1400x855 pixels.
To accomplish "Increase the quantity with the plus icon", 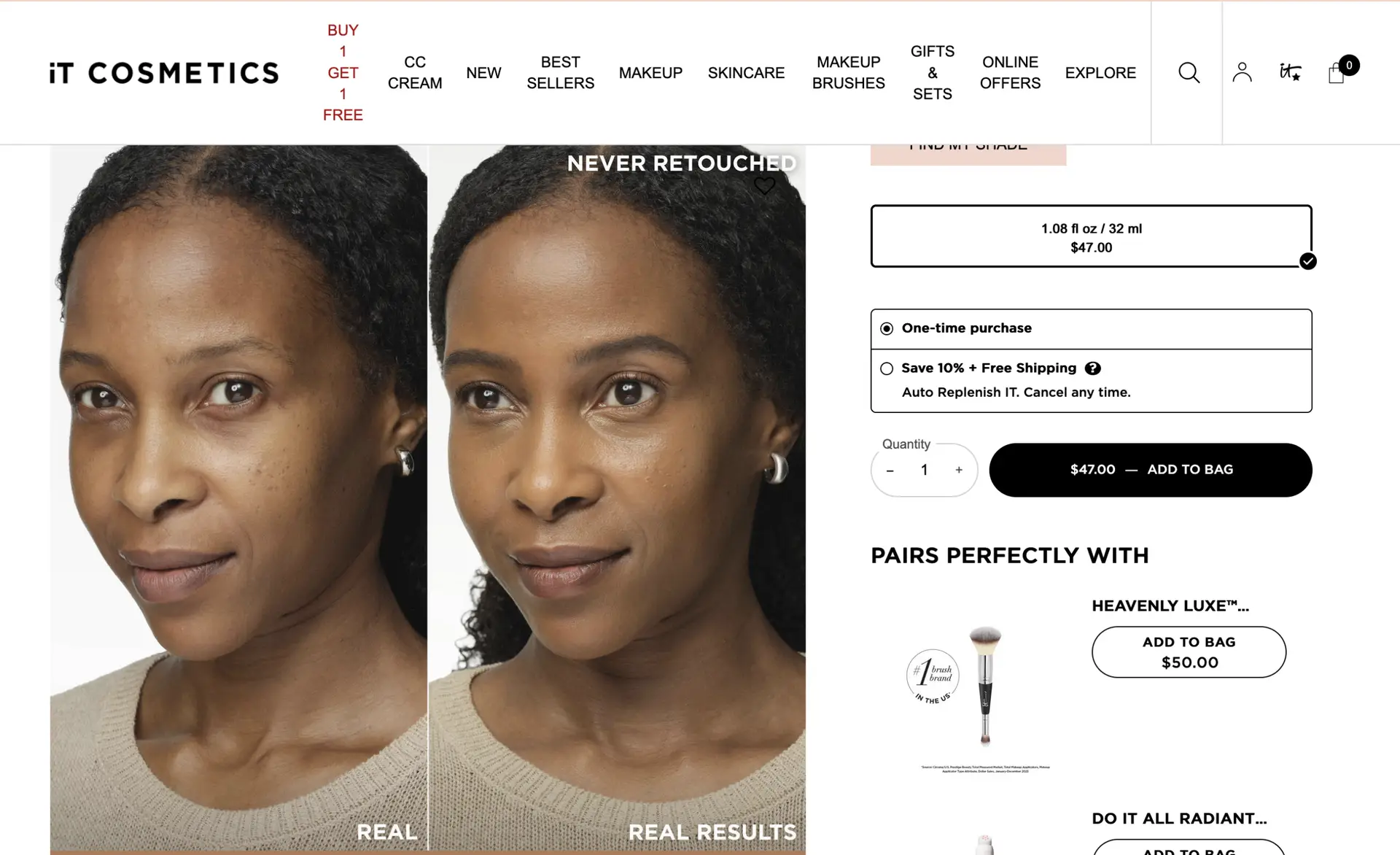I will [x=959, y=471].
